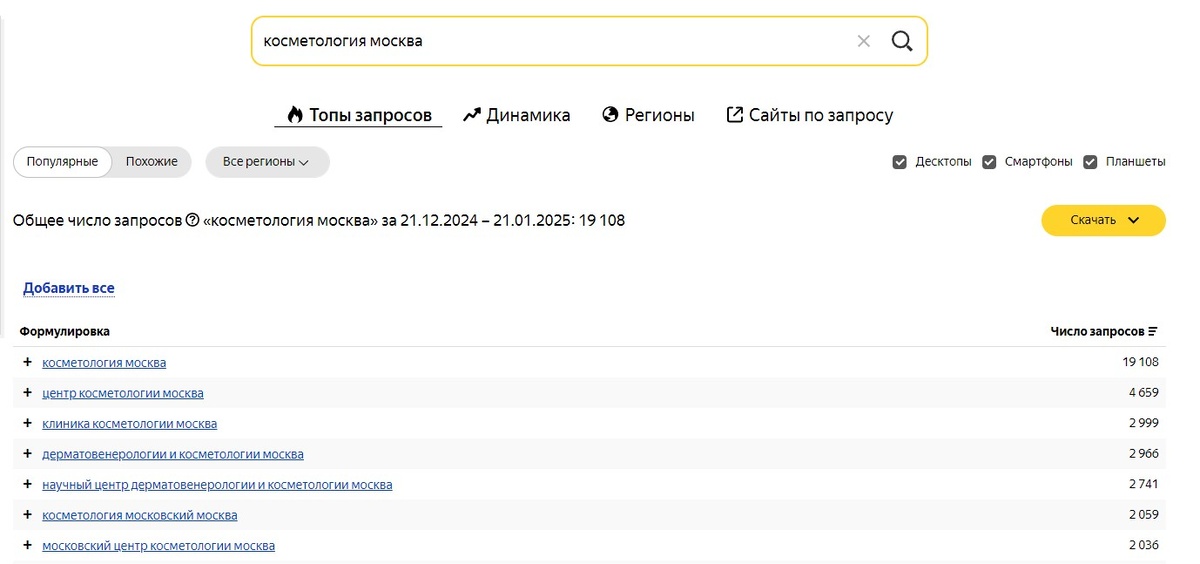Click the sort icon beside Число запросов
Viewport: 1200px width, 564px height.
(x=1153, y=331)
